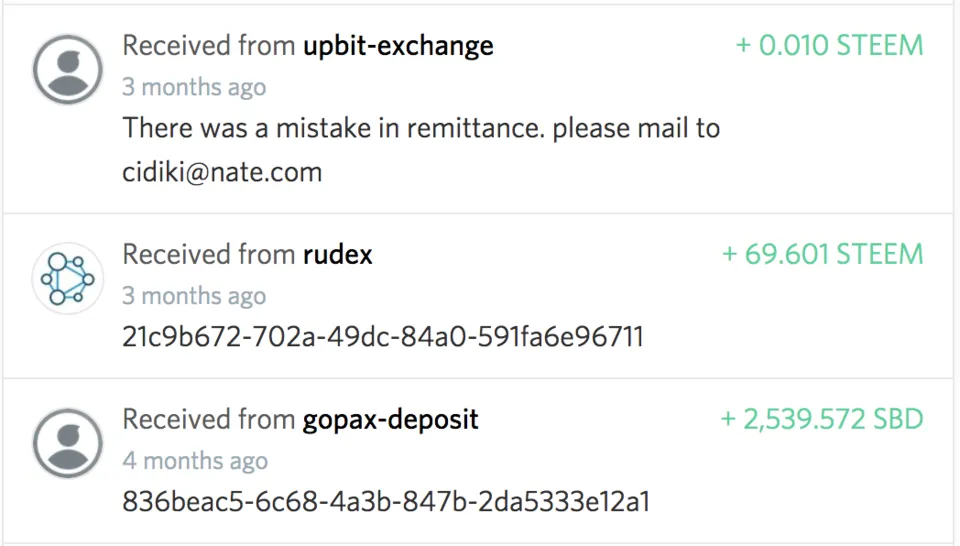Select the gopax memo ID starting 836beac5

pos(386,501)
